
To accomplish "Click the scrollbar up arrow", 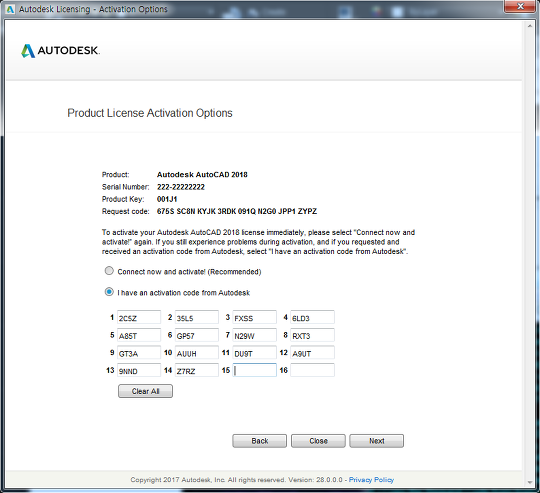I will pos(530,26).
